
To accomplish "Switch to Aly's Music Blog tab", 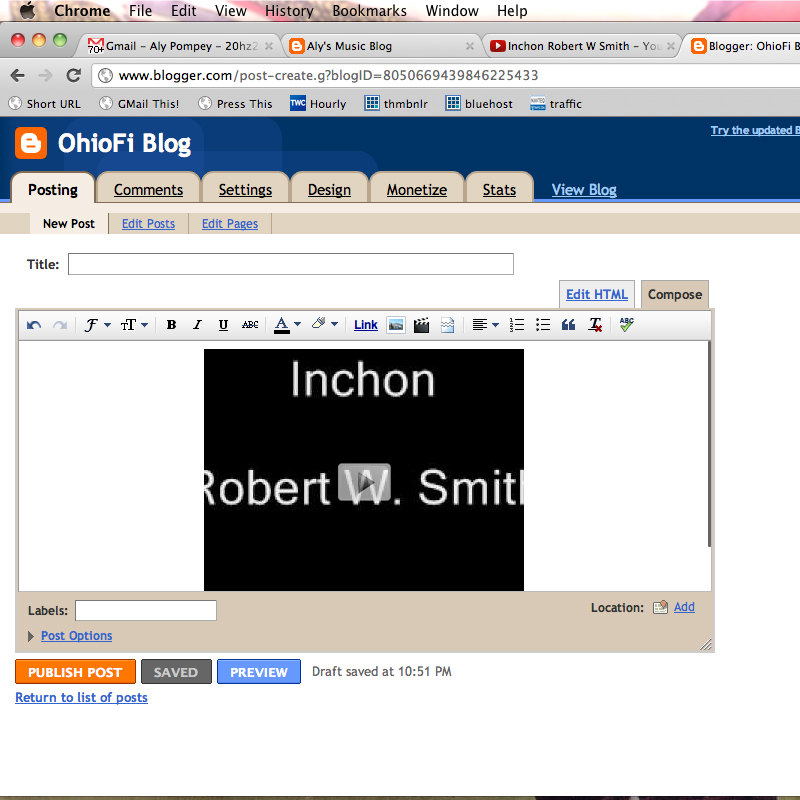I will pyautogui.click(x=381, y=46).
